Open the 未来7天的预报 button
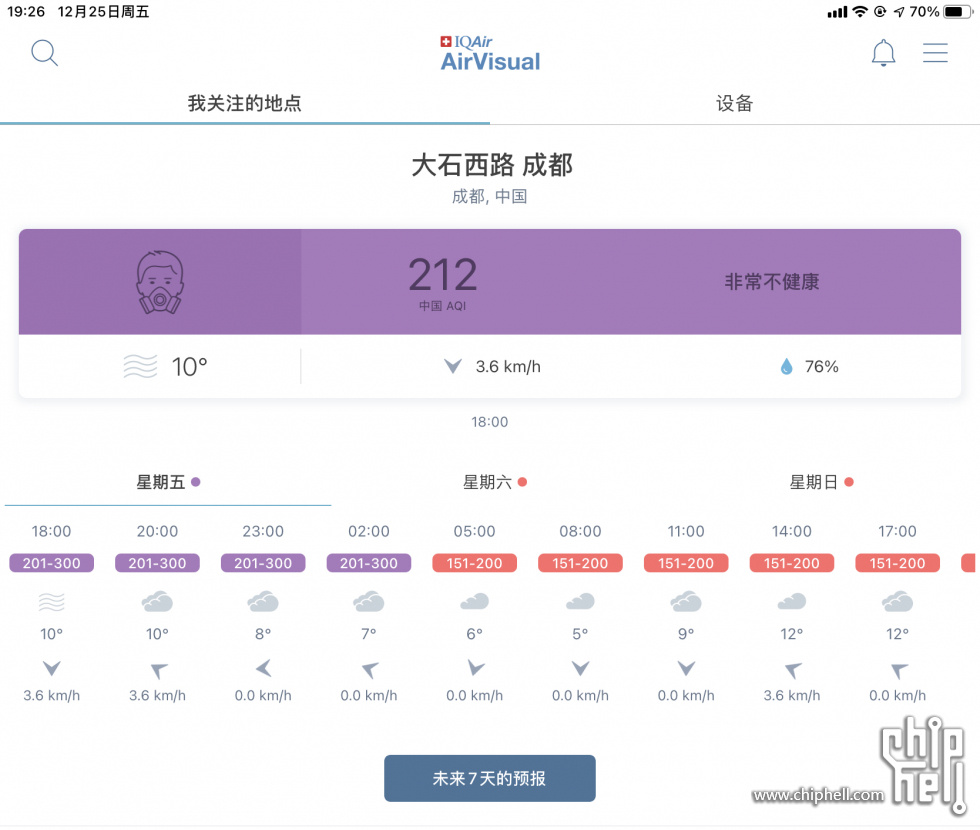 point(489,778)
